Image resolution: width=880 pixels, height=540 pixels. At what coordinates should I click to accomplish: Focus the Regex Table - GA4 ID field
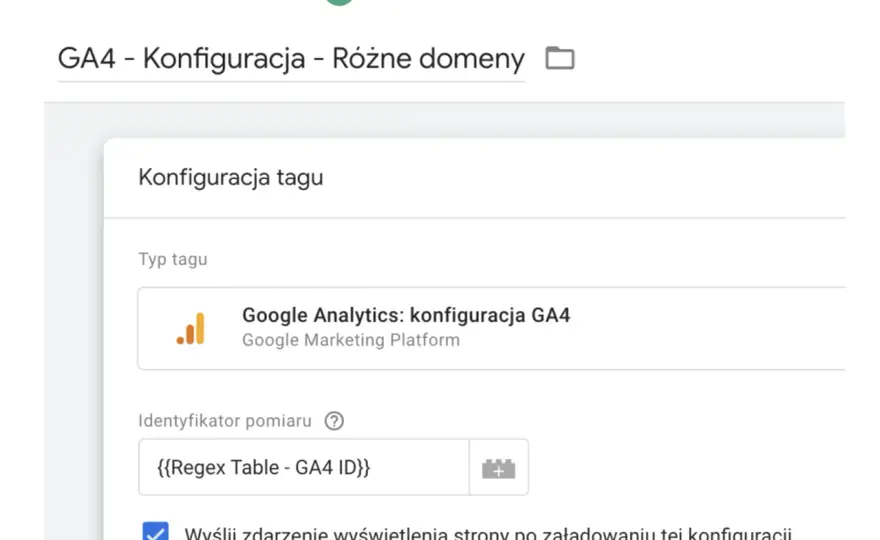[x=304, y=468]
